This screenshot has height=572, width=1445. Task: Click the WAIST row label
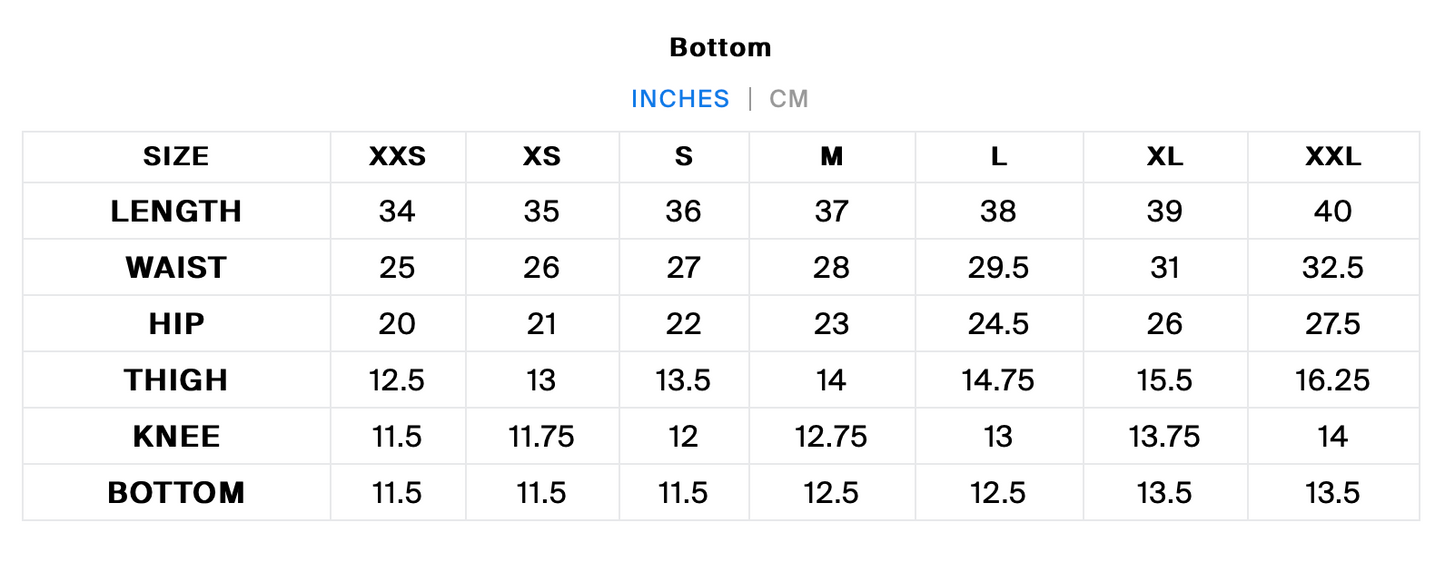point(176,268)
